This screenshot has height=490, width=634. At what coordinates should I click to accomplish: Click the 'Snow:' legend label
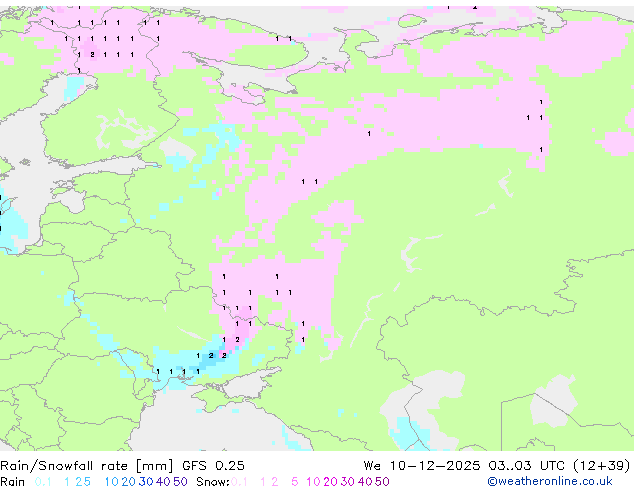pos(213,482)
